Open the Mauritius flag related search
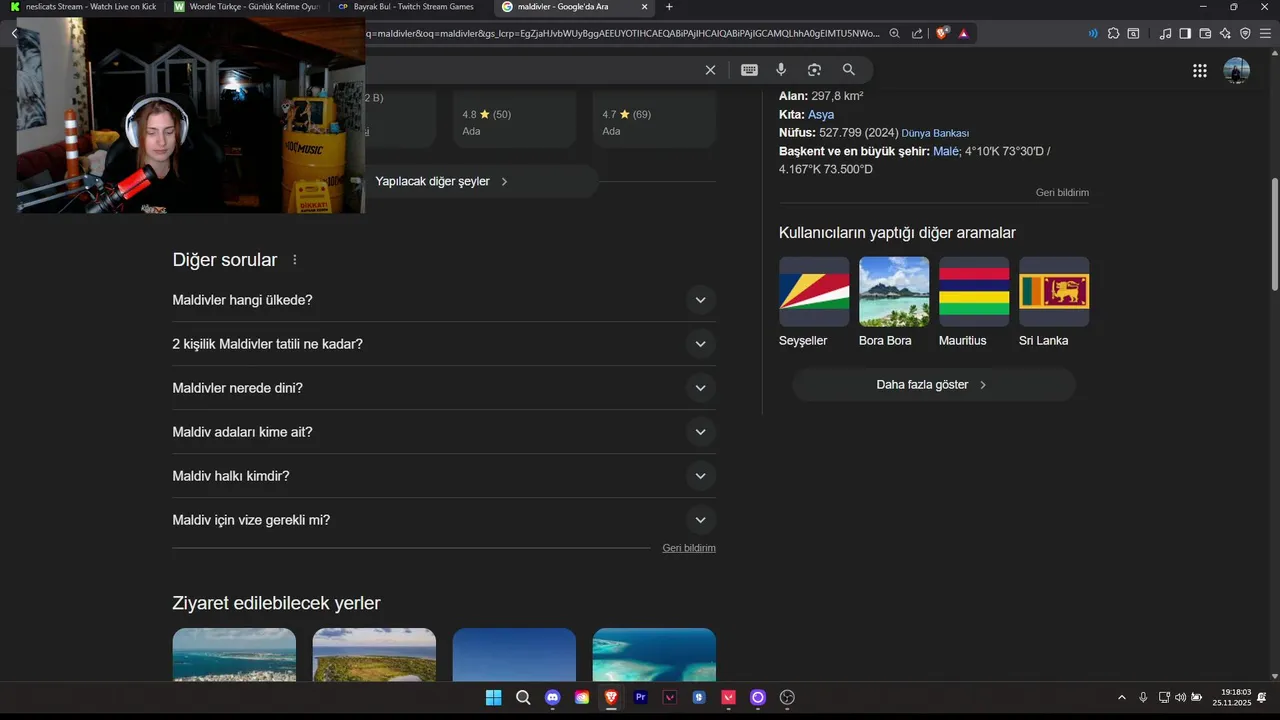This screenshot has width=1280, height=720. click(974, 292)
